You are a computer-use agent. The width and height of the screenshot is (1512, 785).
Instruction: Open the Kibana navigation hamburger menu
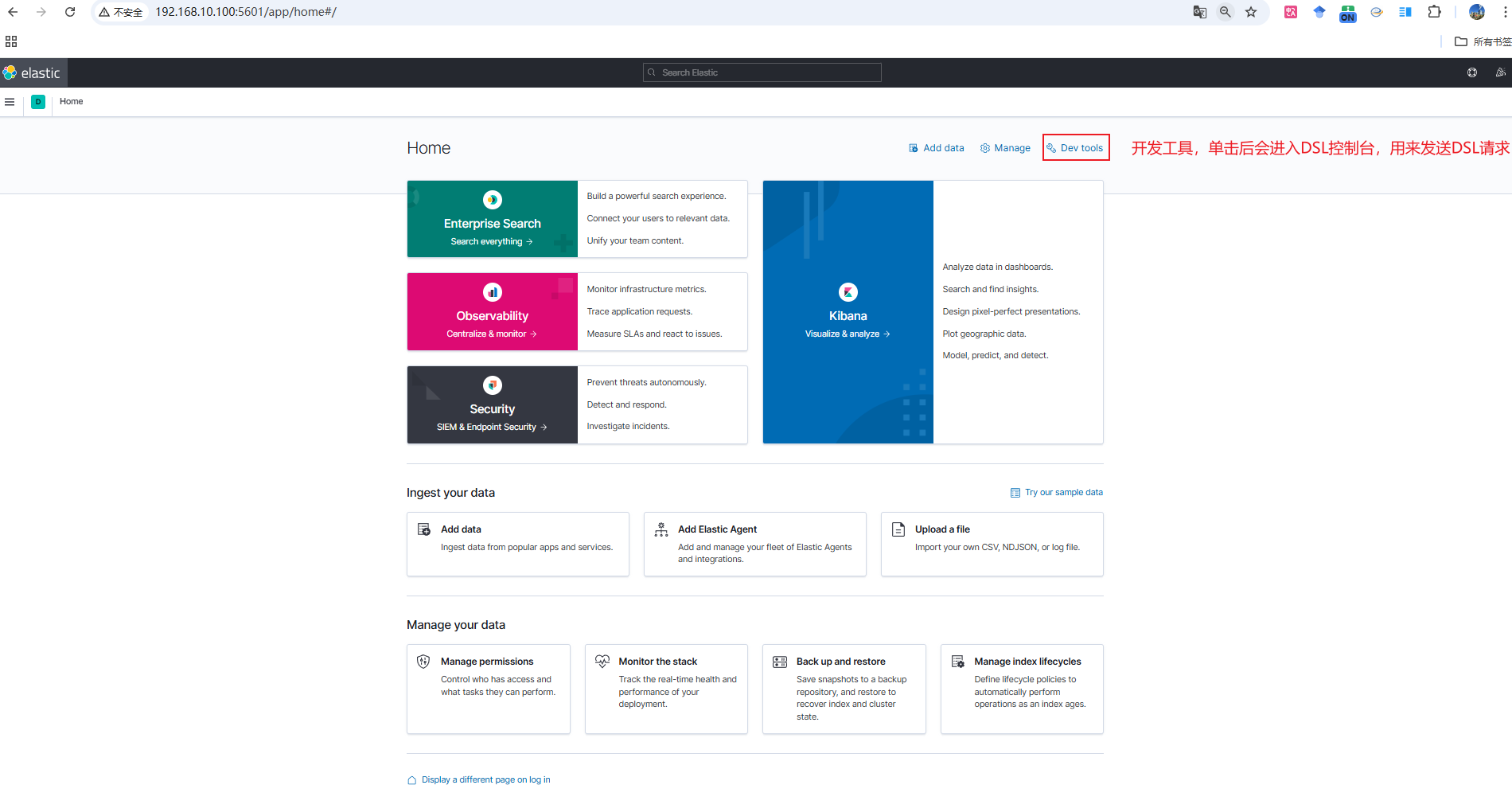(10, 102)
